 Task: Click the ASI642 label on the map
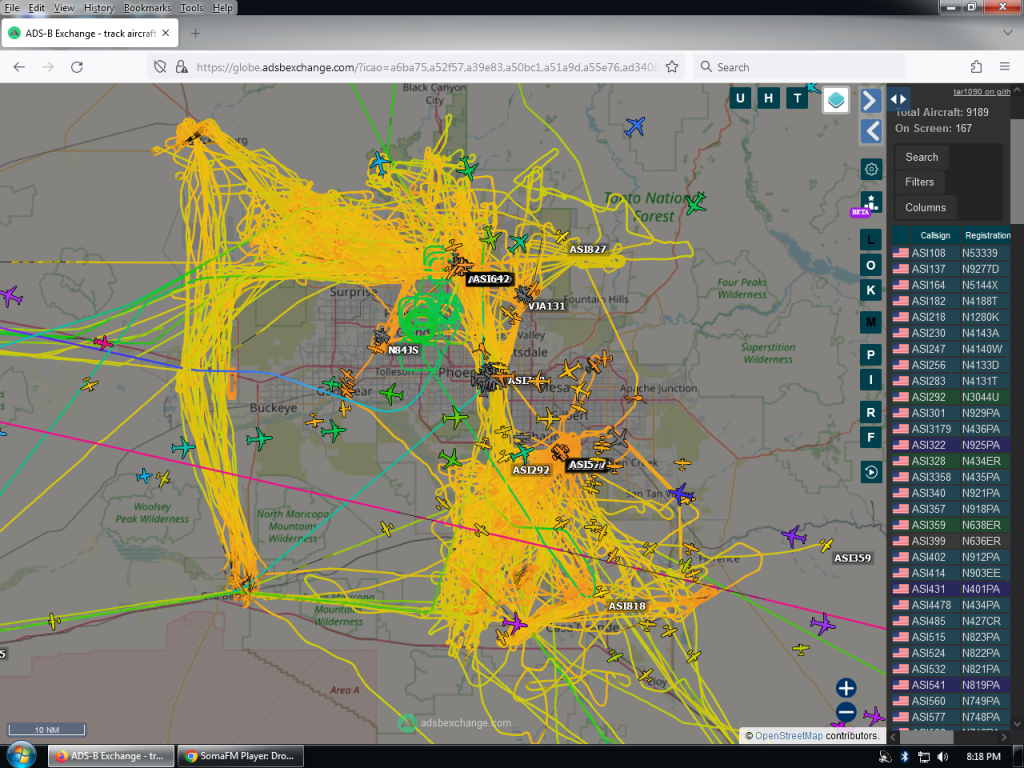490,279
